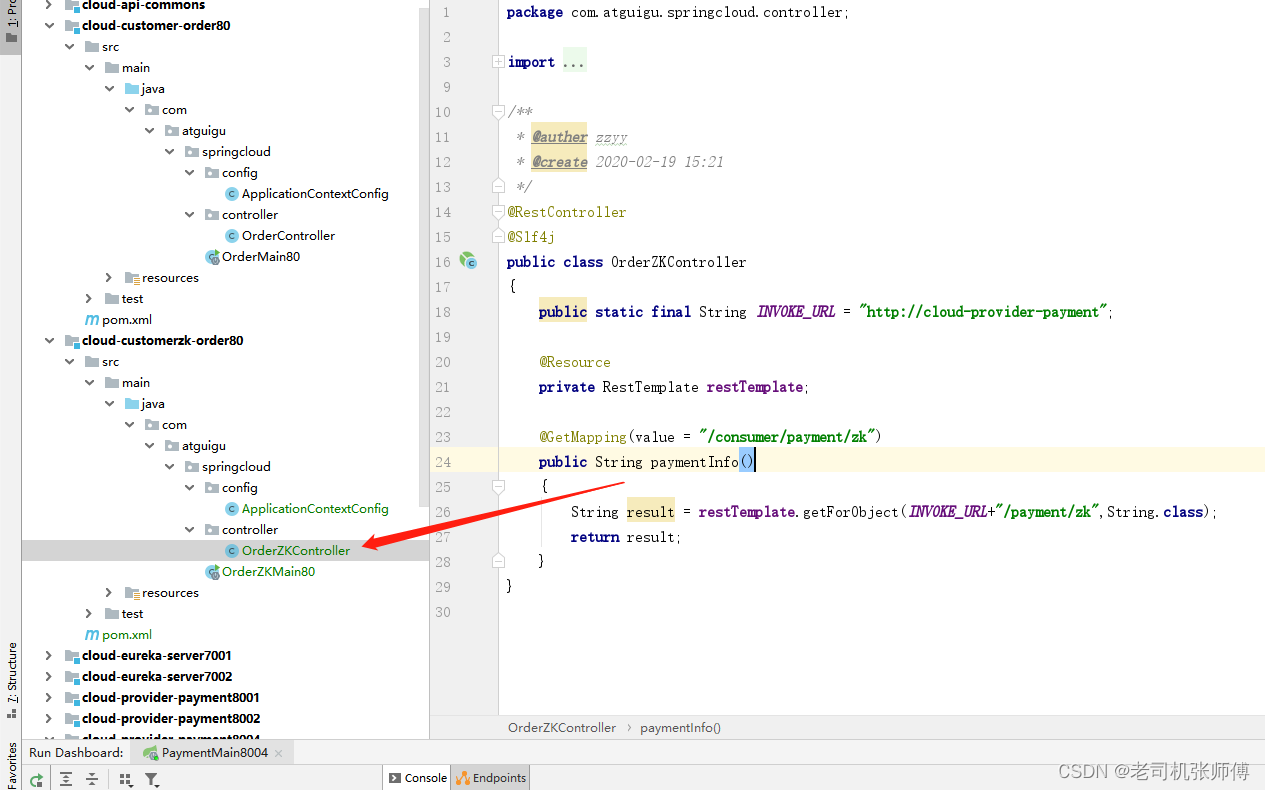Viewport: 1265px width, 790px height.
Task: Expand folded import block on line 3
Action: tap(498, 62)
